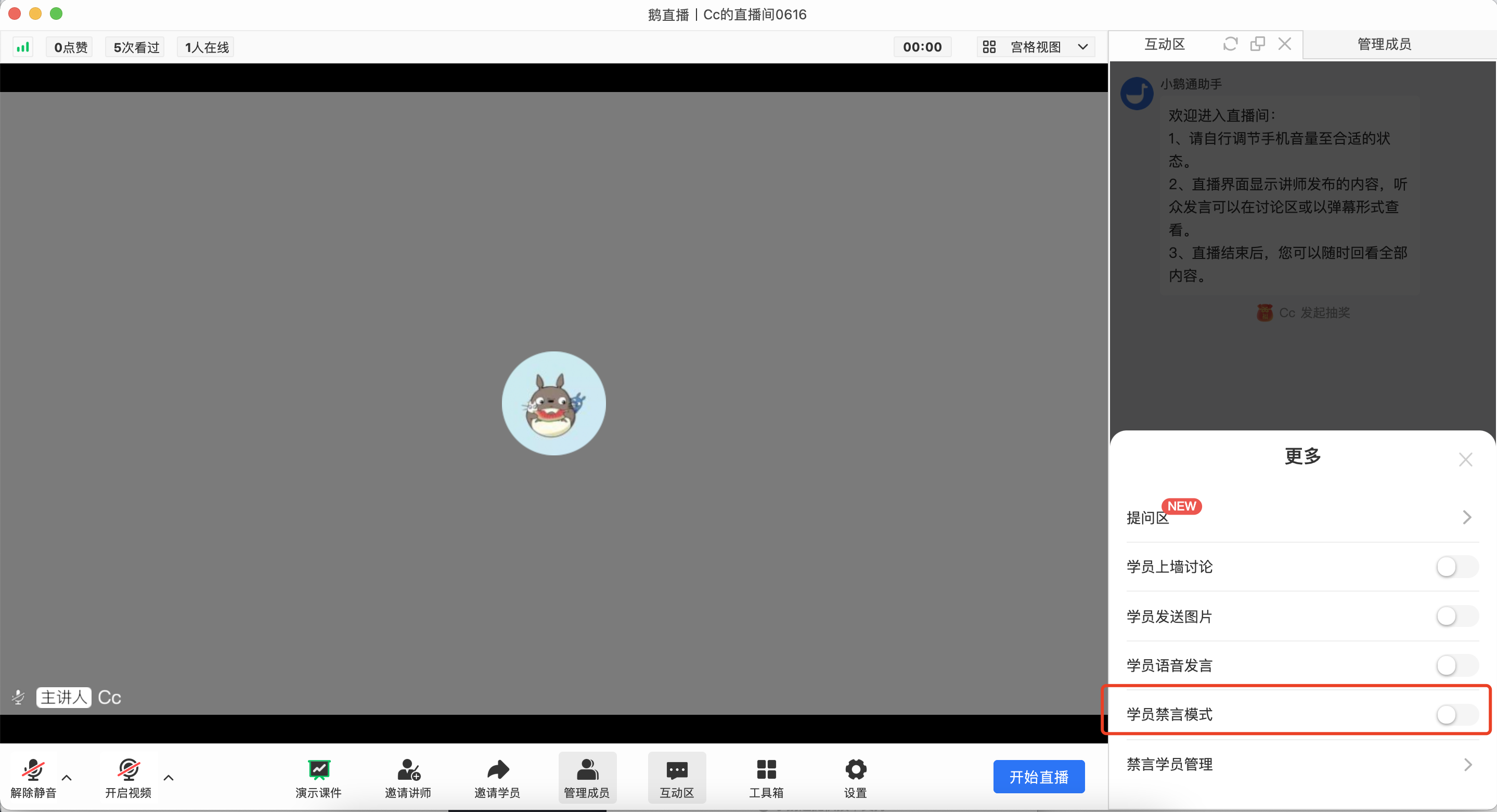1497x812 pixels.
Task: Open the 提问区 NEW entry
Action: point(1302,517)
